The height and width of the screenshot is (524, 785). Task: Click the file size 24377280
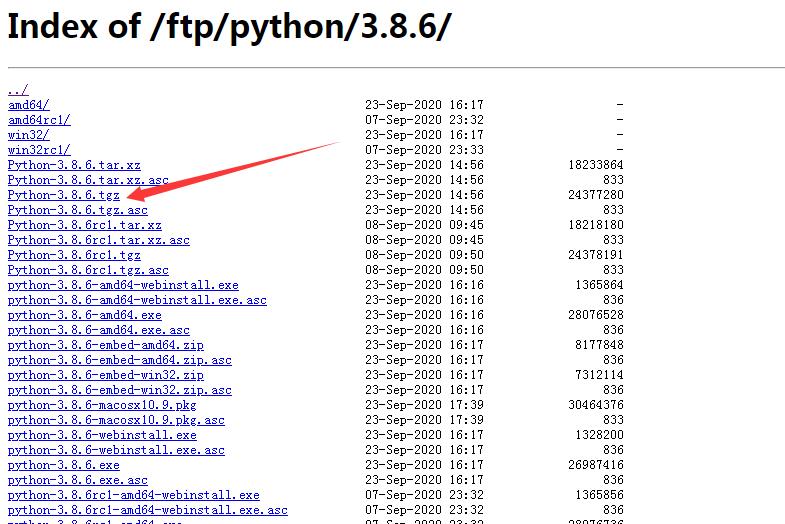596,195
